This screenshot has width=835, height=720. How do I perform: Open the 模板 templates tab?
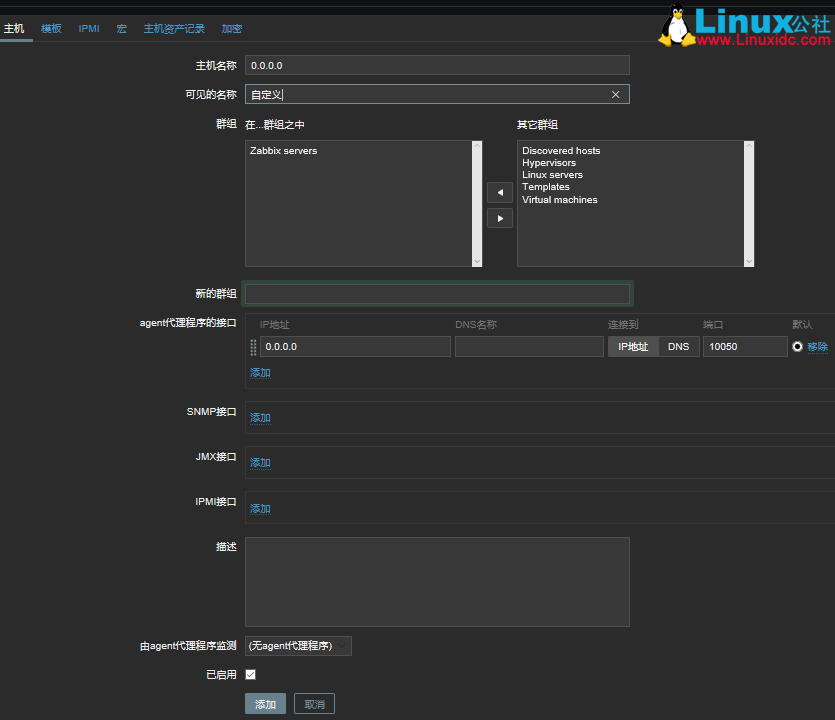51,29
